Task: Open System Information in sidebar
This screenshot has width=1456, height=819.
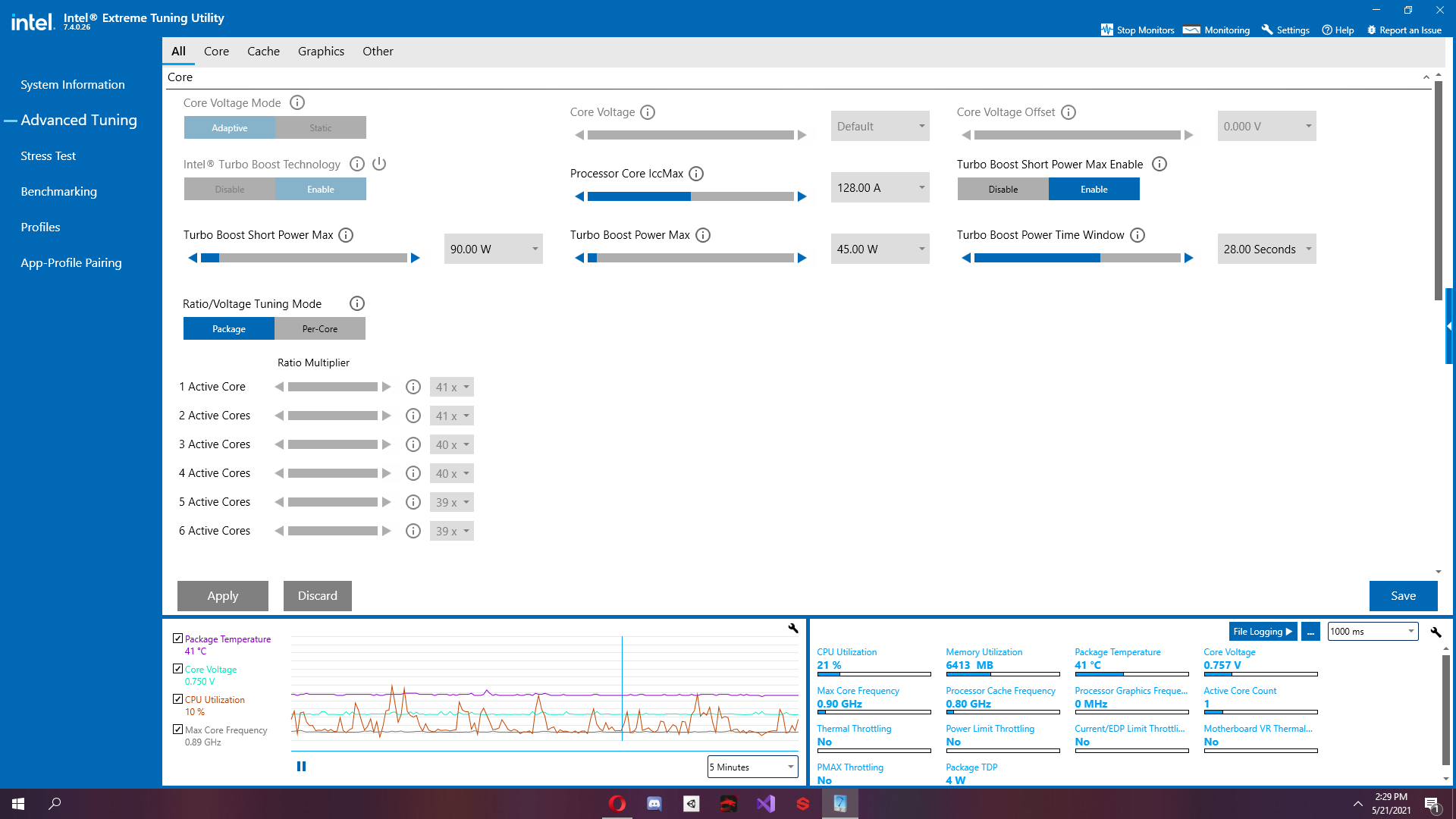Action: click(73, 85)
